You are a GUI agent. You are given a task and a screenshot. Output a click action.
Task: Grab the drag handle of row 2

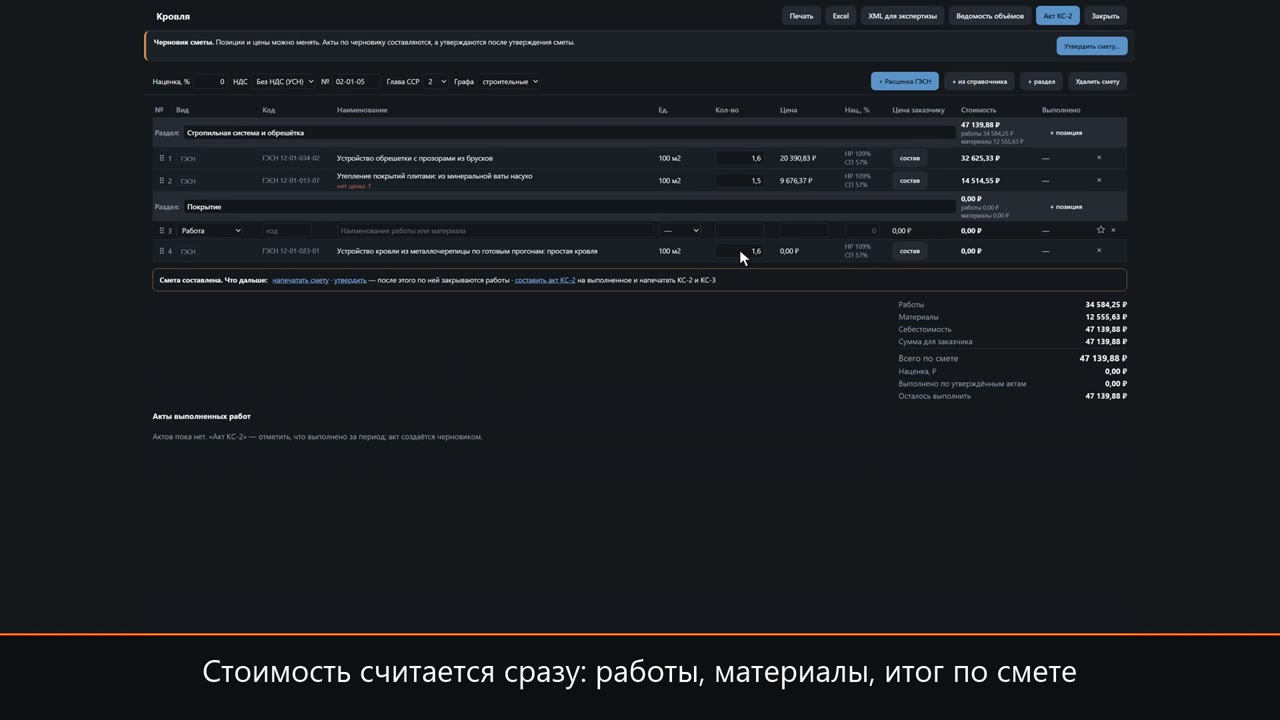161,181
